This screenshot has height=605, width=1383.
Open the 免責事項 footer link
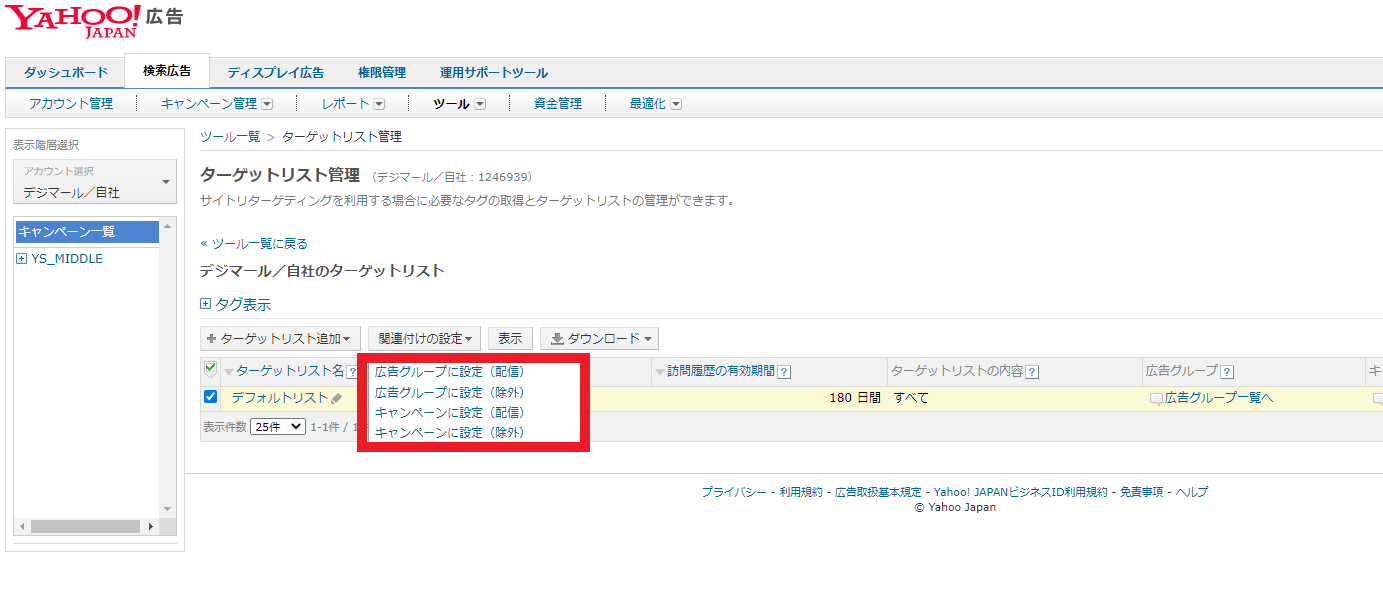tap(1141, 492)
